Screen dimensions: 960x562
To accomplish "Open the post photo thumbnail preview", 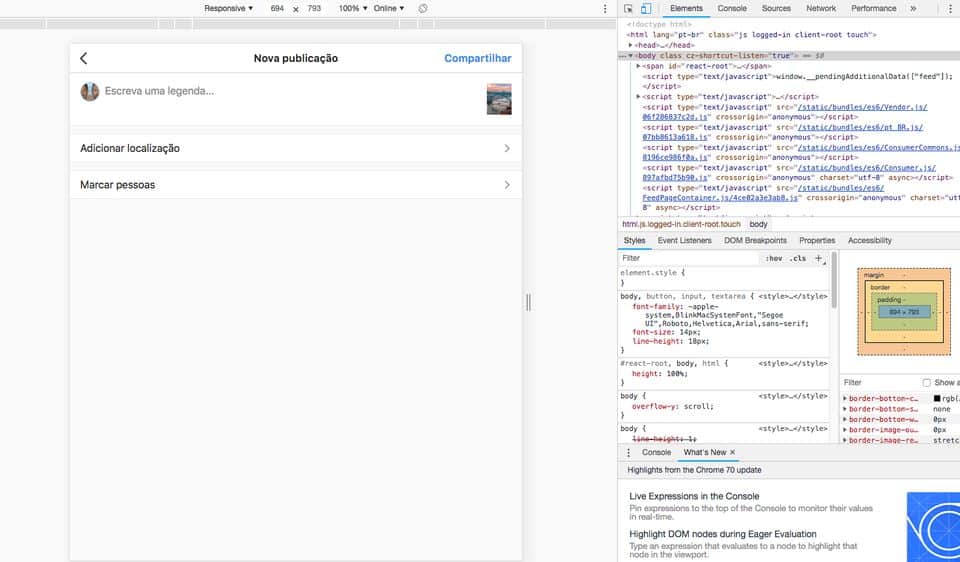I will tap(499, 99).
